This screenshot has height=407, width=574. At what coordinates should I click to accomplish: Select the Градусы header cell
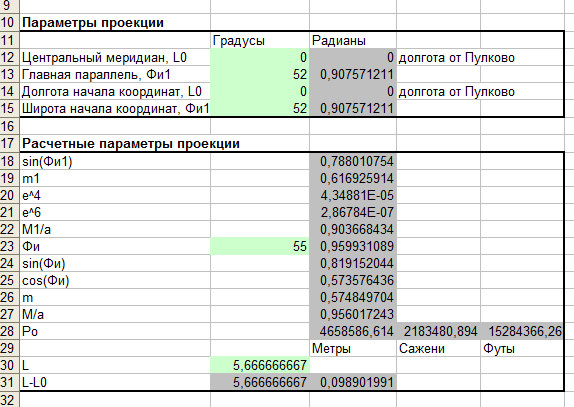click(260, 40)
